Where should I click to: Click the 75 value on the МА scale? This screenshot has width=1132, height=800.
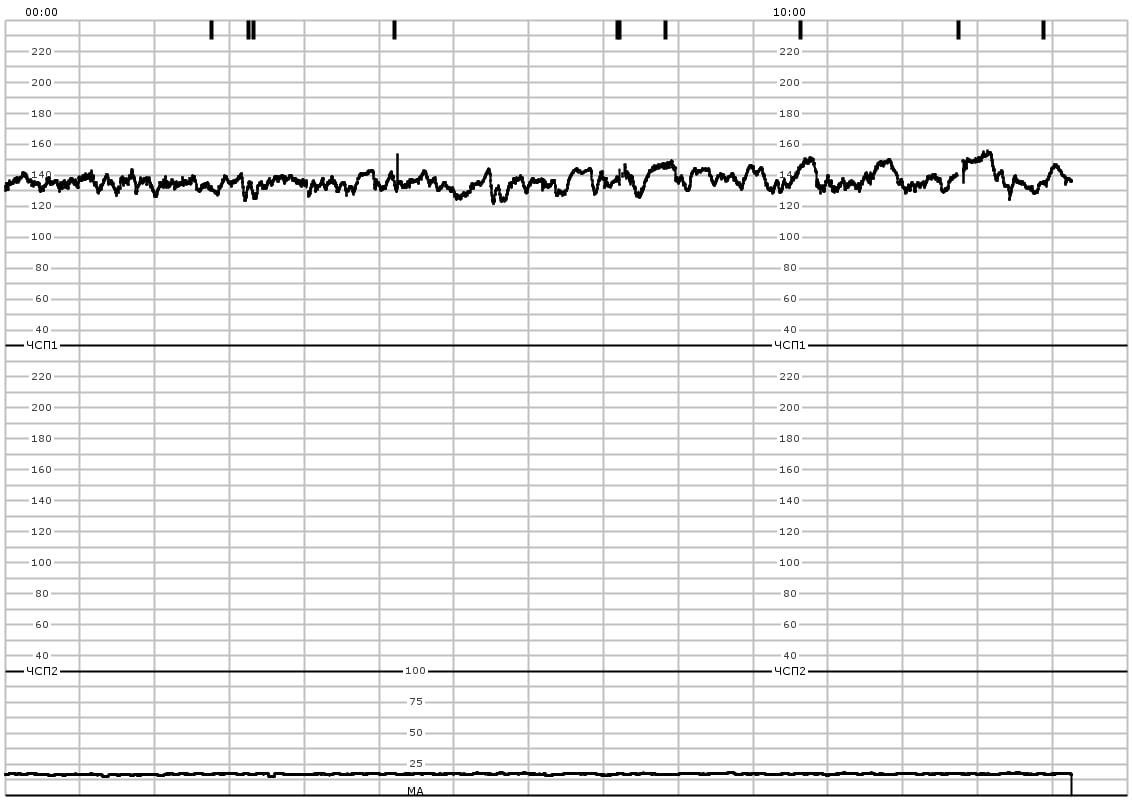tap(416, 702)
